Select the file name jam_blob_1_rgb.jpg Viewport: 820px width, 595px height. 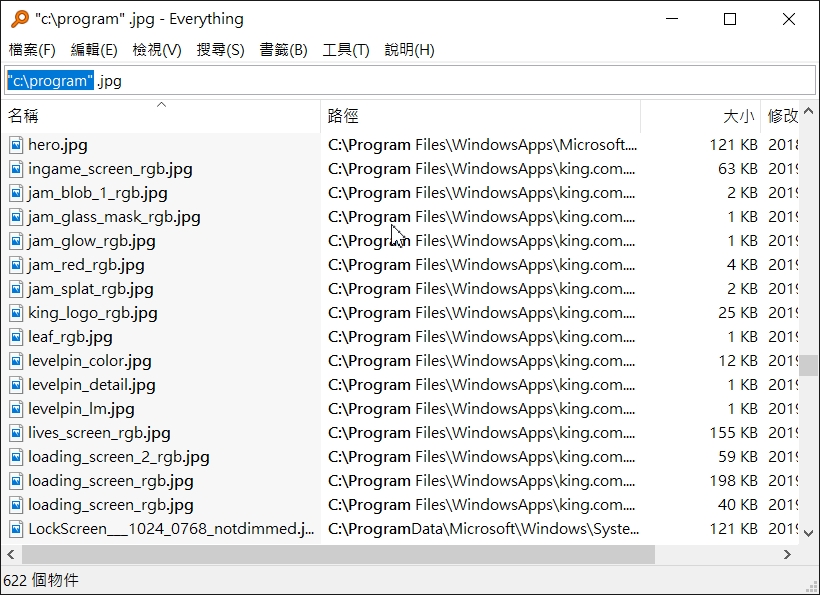[98, 193]
